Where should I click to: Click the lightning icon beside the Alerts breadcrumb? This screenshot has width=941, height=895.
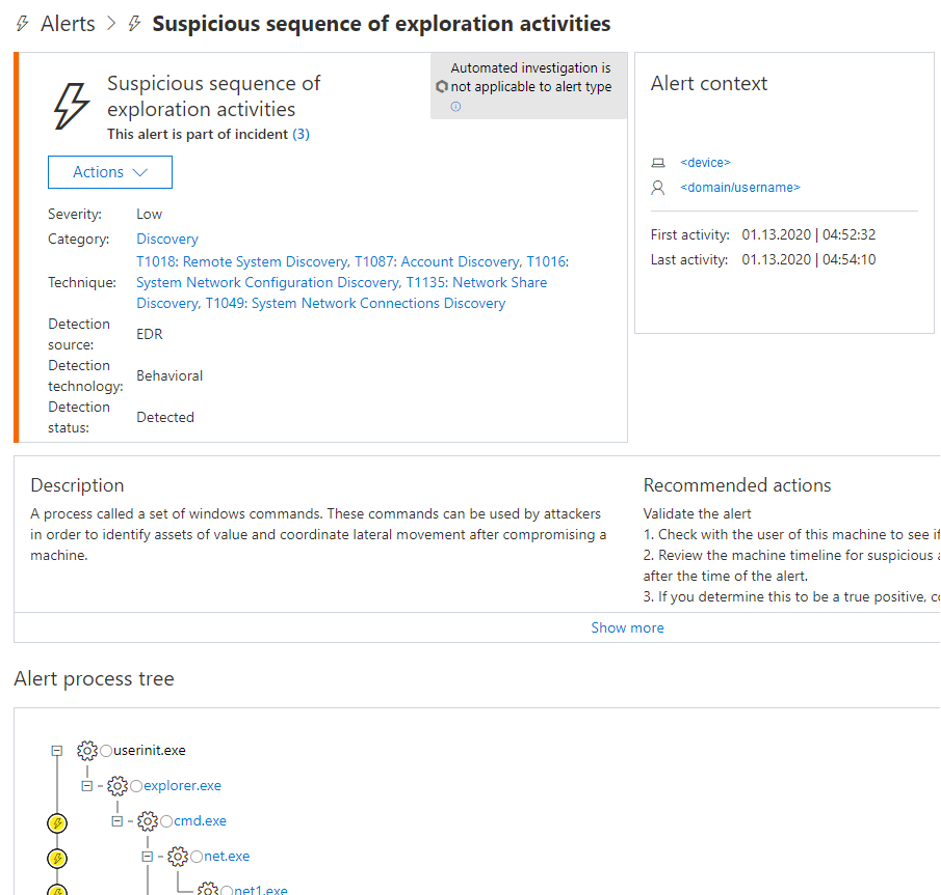[x=21, y=23]
